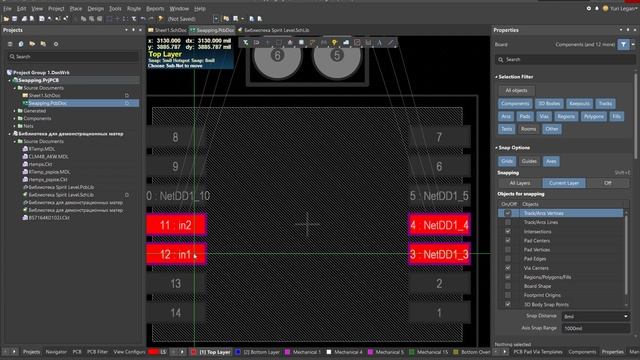The image size is (640, 360).
Task: Click the Projects panel settings gear icon
Action: 56,44
